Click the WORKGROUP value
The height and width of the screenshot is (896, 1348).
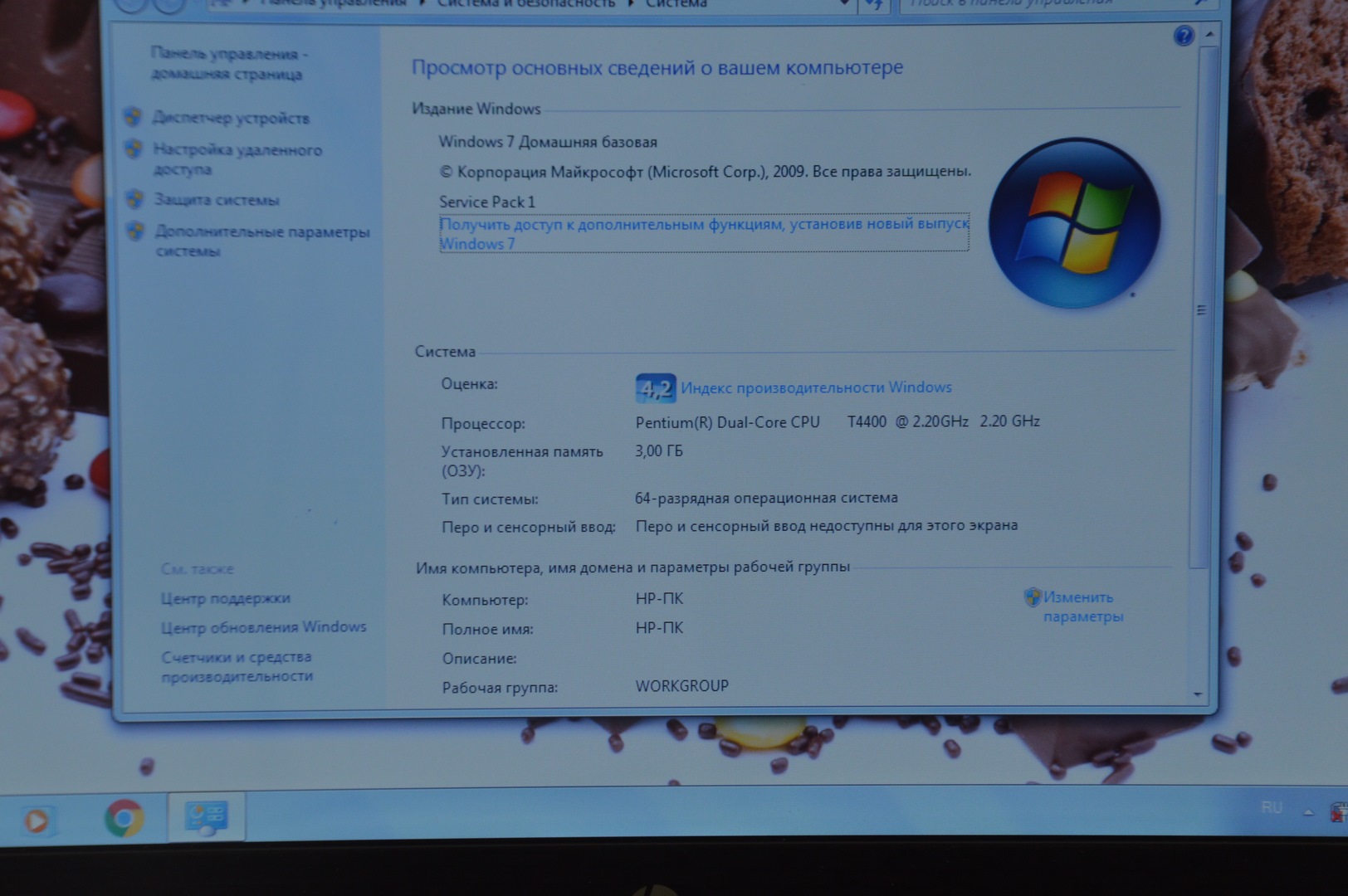click(682, 686)
